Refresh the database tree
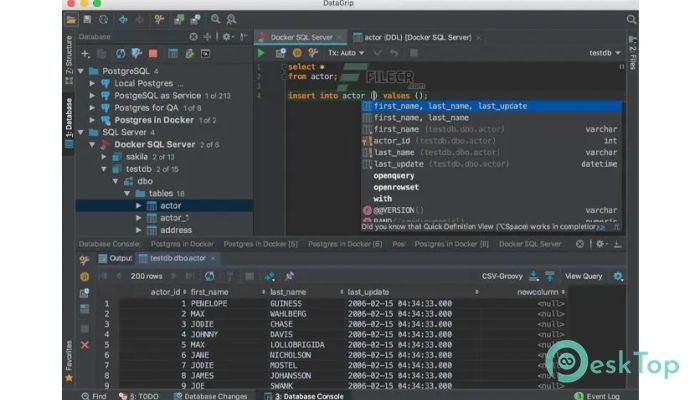Viewport: 700px width, 400px height. coord(121,54)
